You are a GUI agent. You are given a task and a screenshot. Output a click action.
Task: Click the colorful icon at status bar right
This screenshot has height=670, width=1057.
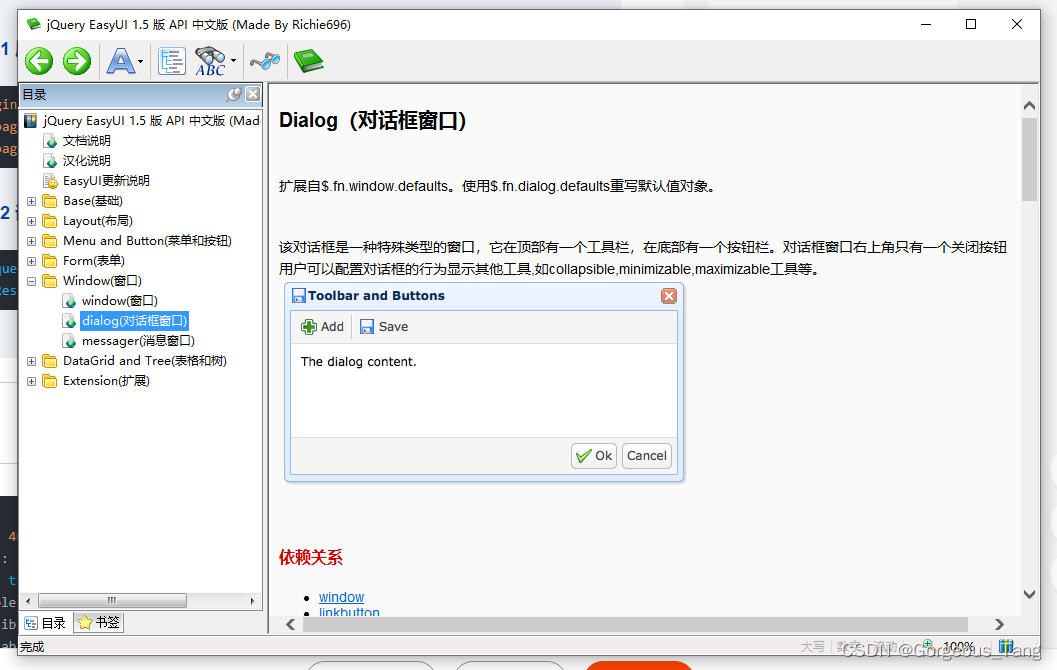1005,646
